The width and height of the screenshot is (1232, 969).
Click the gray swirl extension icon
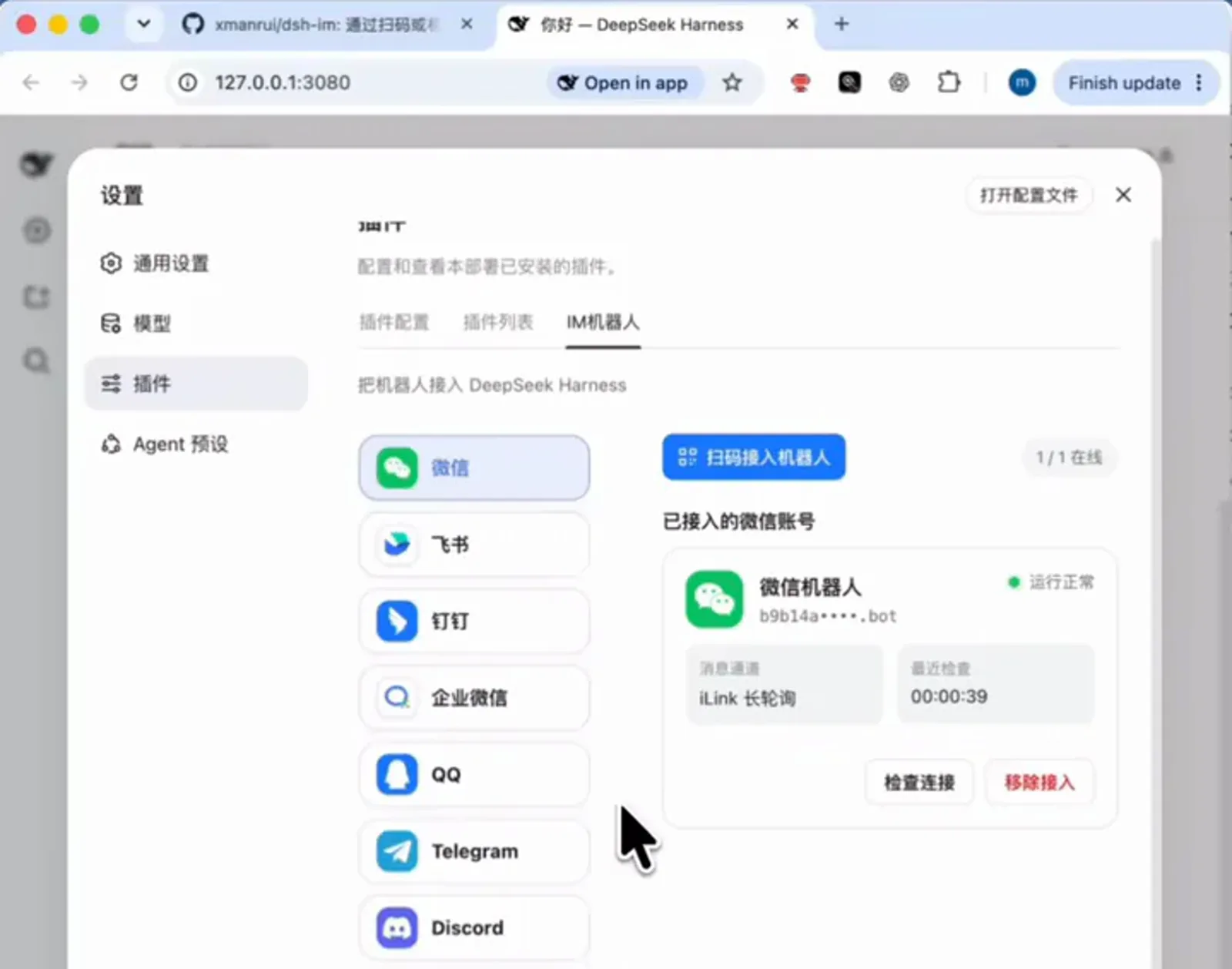coord(899,82)
